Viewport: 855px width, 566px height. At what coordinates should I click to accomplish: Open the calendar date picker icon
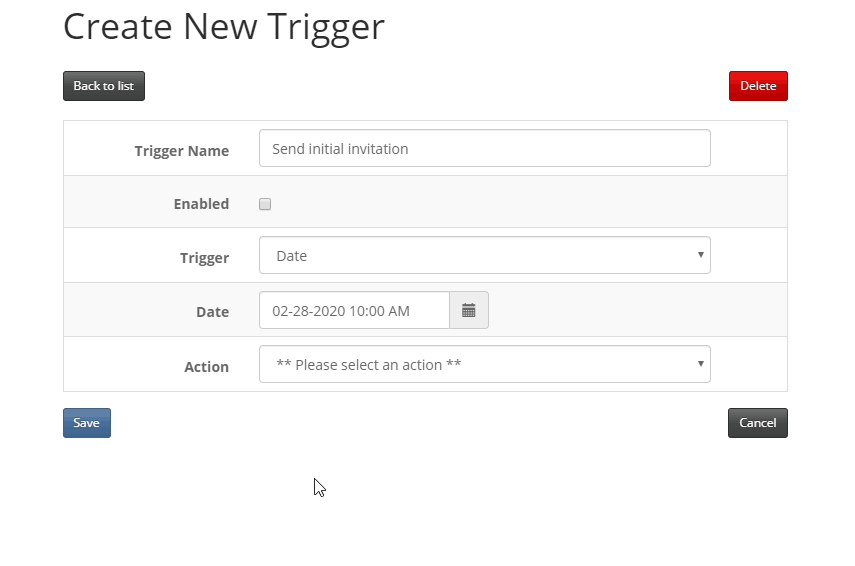(469, 310)
